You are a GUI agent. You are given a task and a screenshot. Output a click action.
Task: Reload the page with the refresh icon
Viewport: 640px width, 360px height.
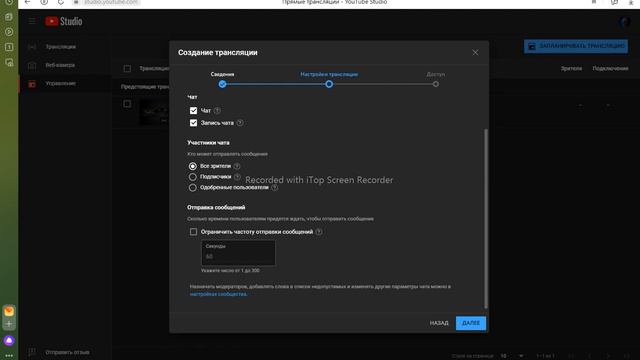(x=60, y=2)
